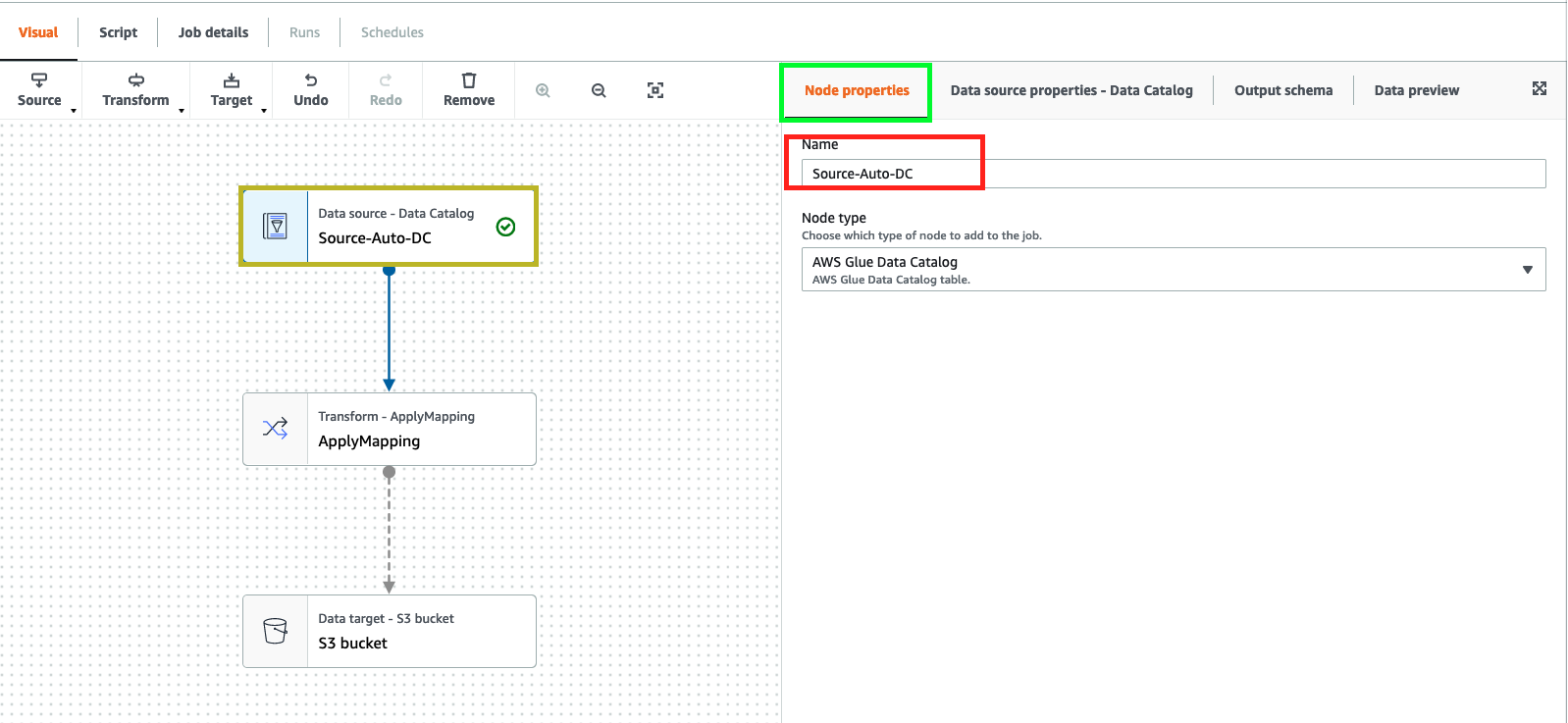The height and width of the screenshot is (723, 1568).
Task: Expand the properties panel to full screen
Action: (x=1540, y=88)
